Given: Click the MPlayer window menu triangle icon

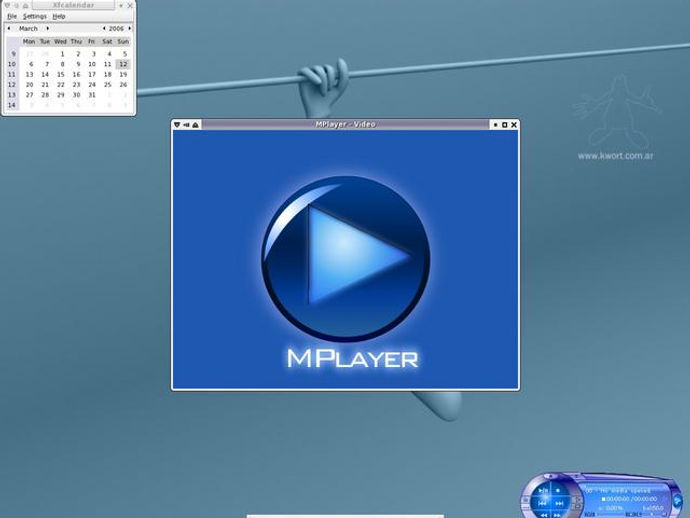Looking at the screenshot, I should tap(177, 125).
